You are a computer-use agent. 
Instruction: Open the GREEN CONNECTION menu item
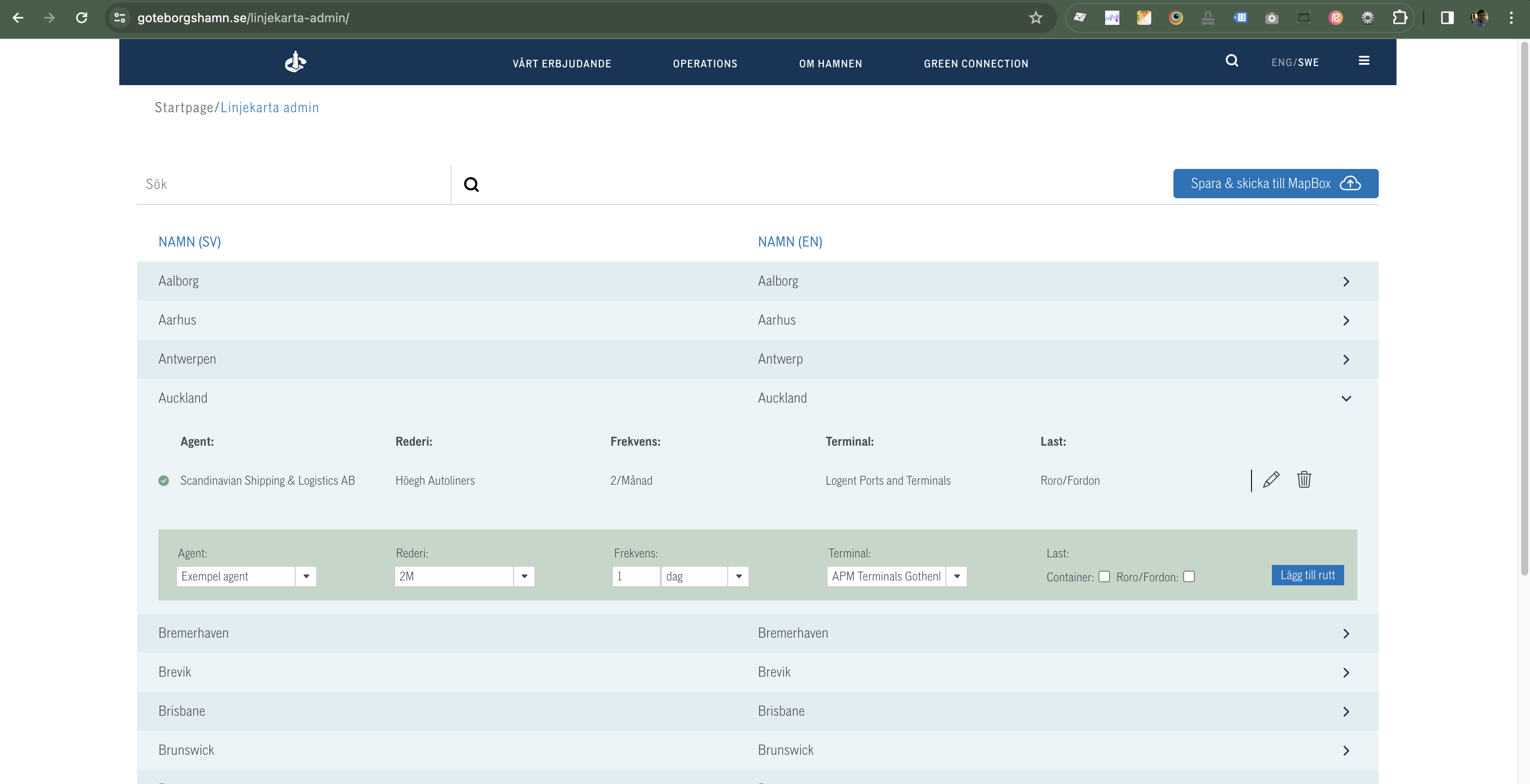coord(975,63)
